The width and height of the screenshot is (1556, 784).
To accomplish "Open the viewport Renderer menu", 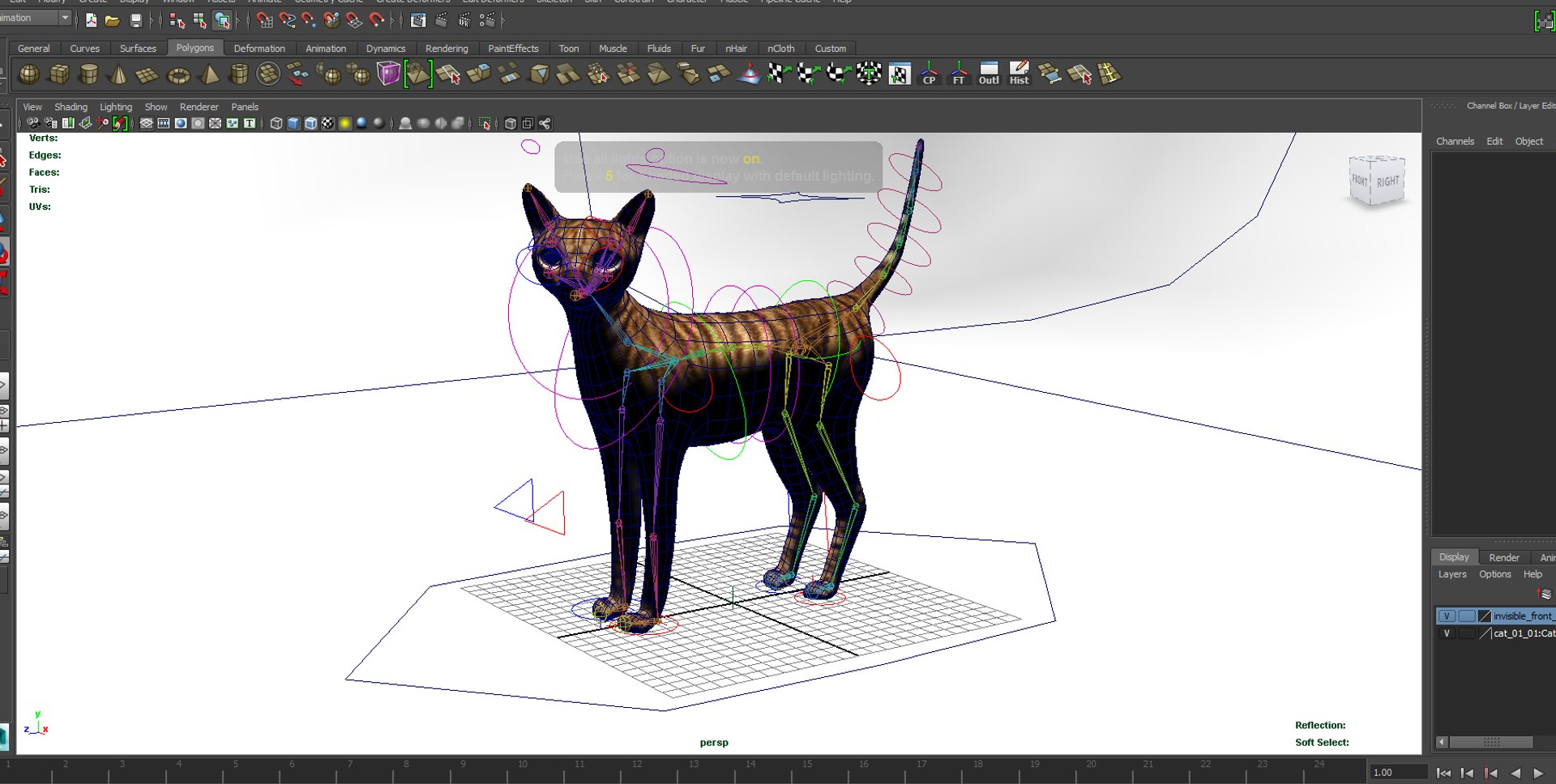I will [x=199, y=107].
